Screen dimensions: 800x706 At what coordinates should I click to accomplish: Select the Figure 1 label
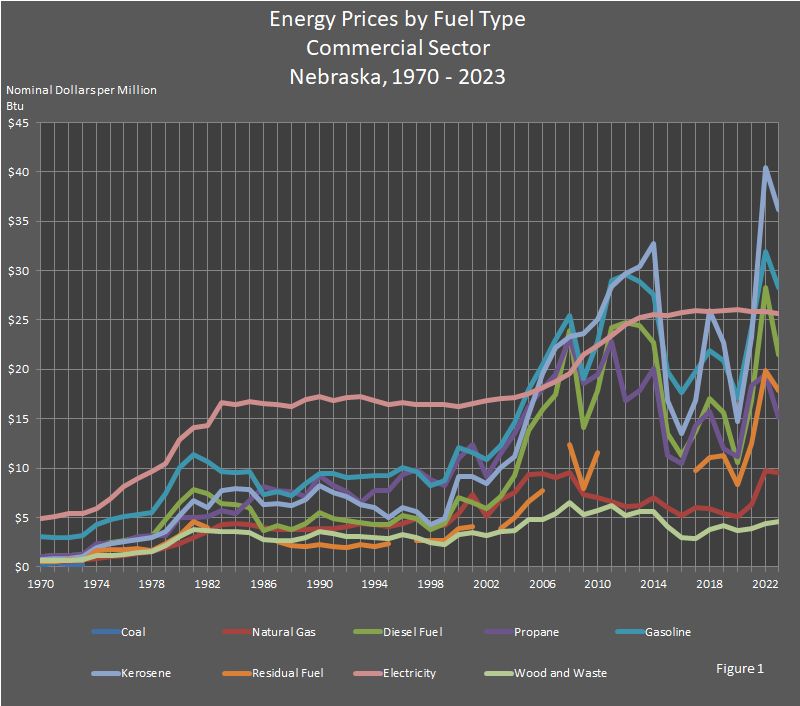coord(741,666)
